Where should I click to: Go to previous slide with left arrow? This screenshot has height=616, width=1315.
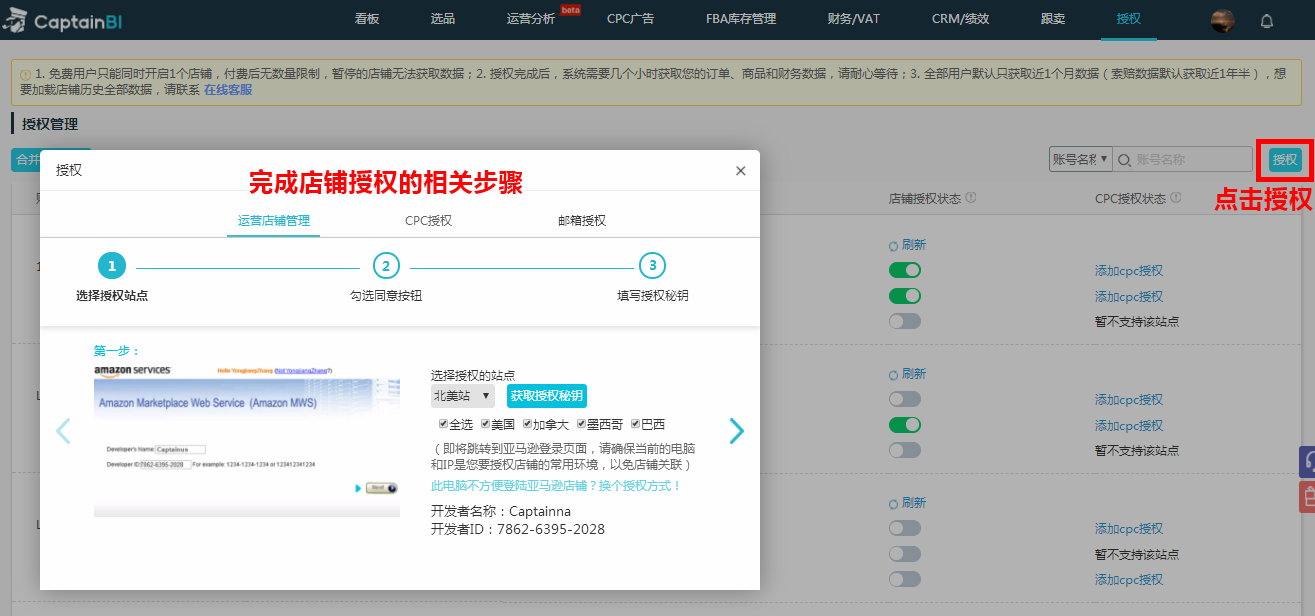coord(63,430)
